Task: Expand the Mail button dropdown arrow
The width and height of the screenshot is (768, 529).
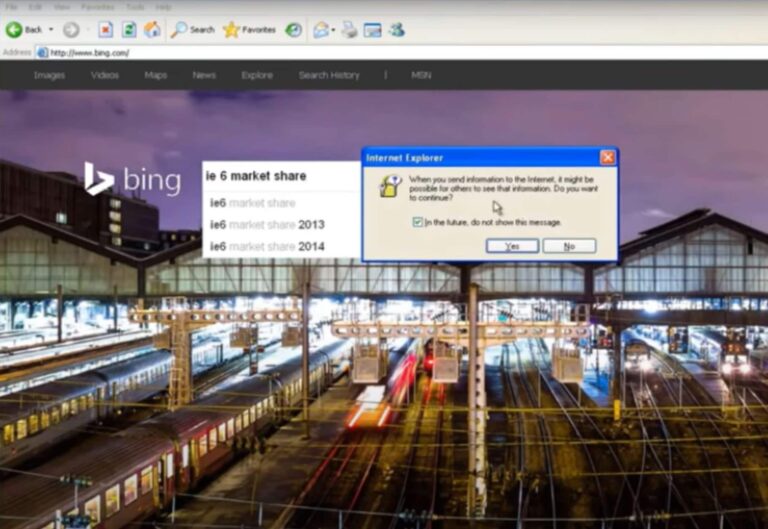Action: coord(333,30)
